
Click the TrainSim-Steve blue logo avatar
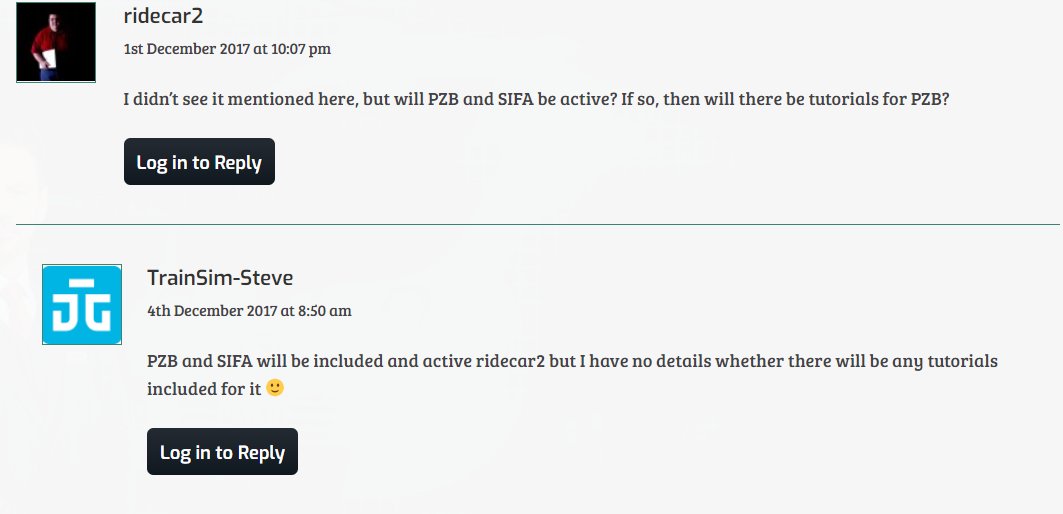click(x=82, y=304)
